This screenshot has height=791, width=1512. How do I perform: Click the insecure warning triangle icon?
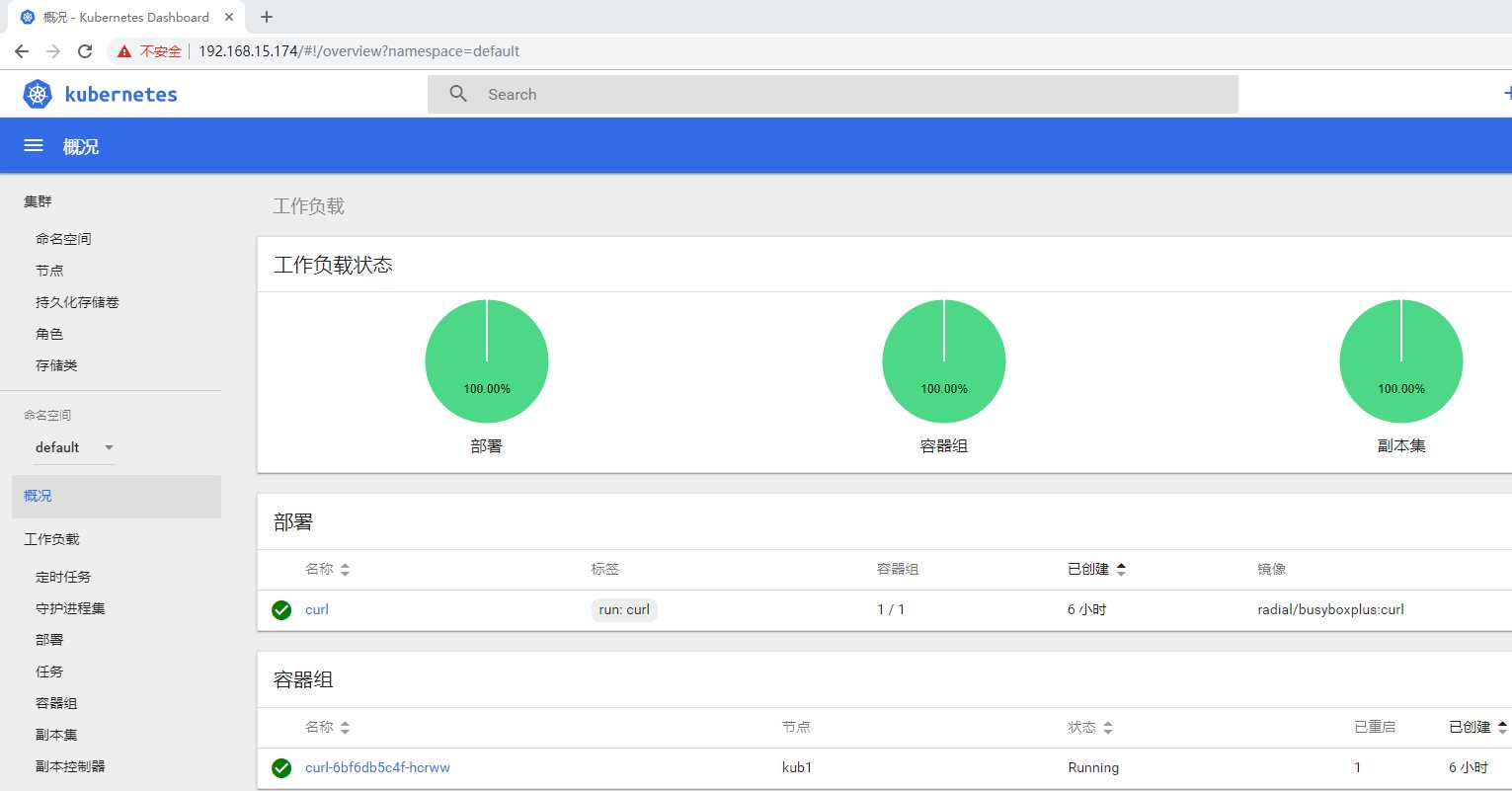[x=124, y=51]
